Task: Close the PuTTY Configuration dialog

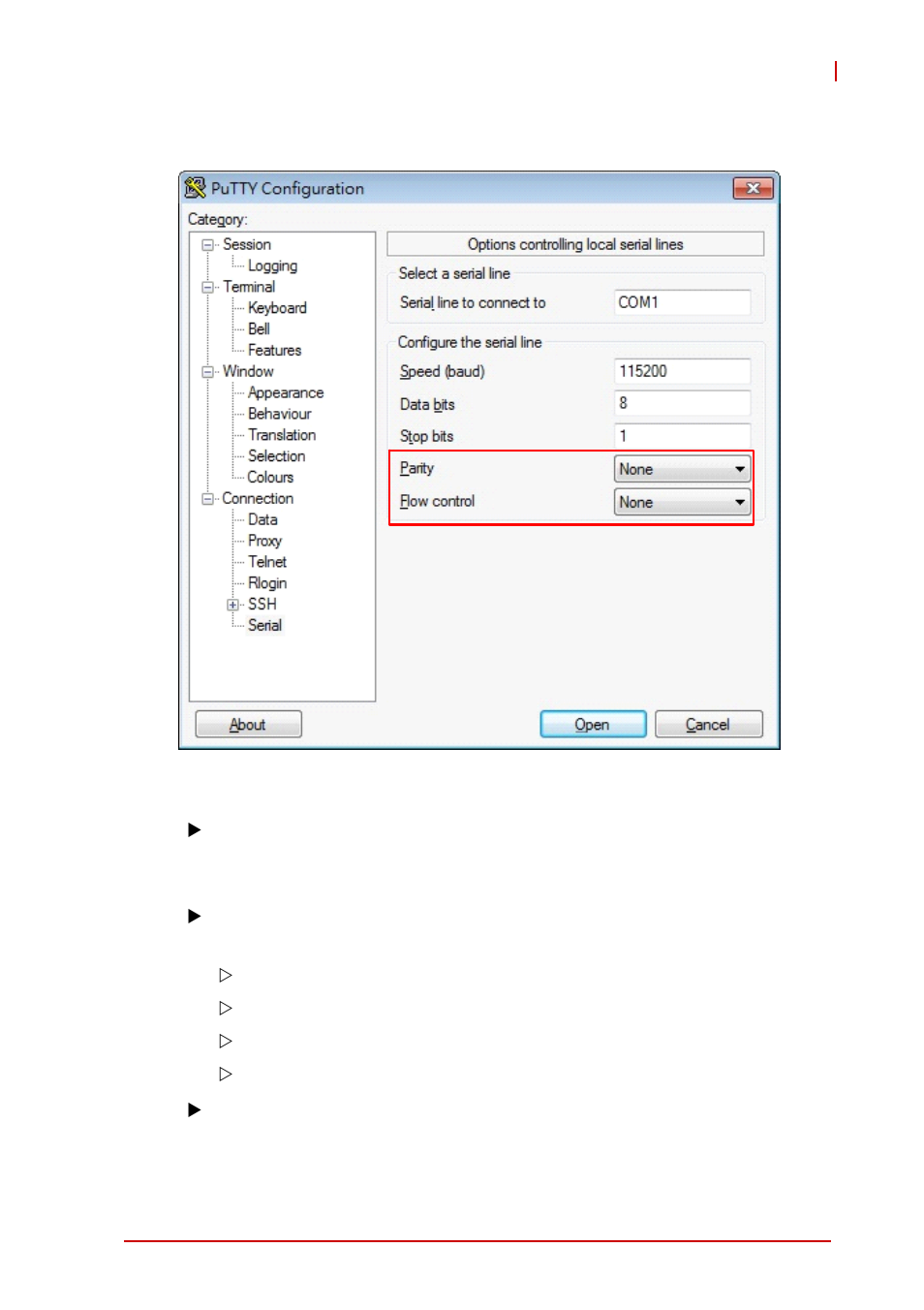Action: [753, 188]
